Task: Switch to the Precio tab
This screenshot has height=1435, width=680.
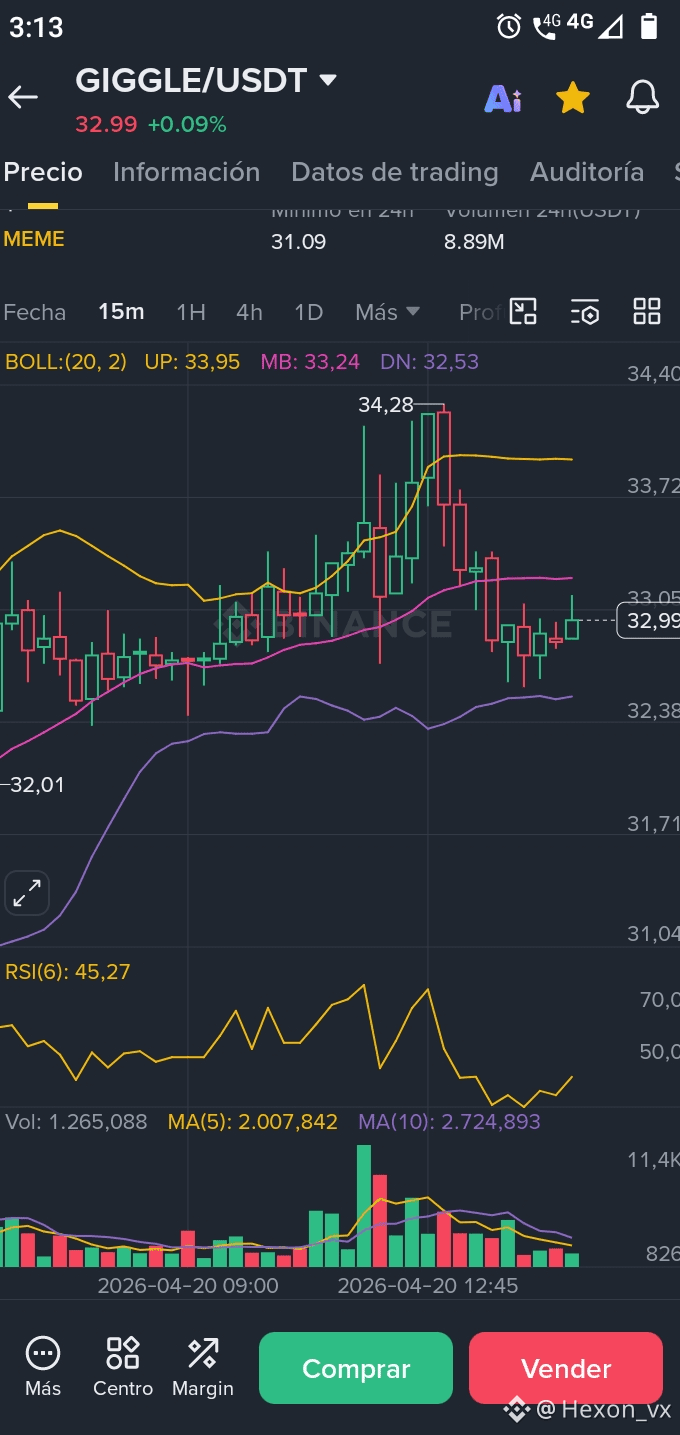Action: 43,172
